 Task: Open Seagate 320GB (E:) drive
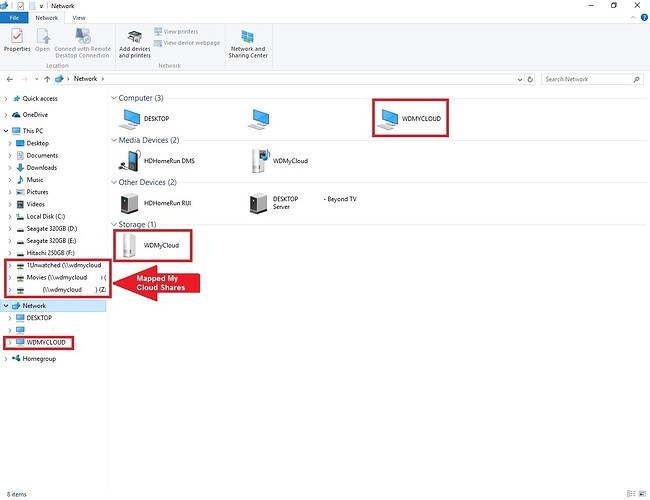[x=46, y=241]
